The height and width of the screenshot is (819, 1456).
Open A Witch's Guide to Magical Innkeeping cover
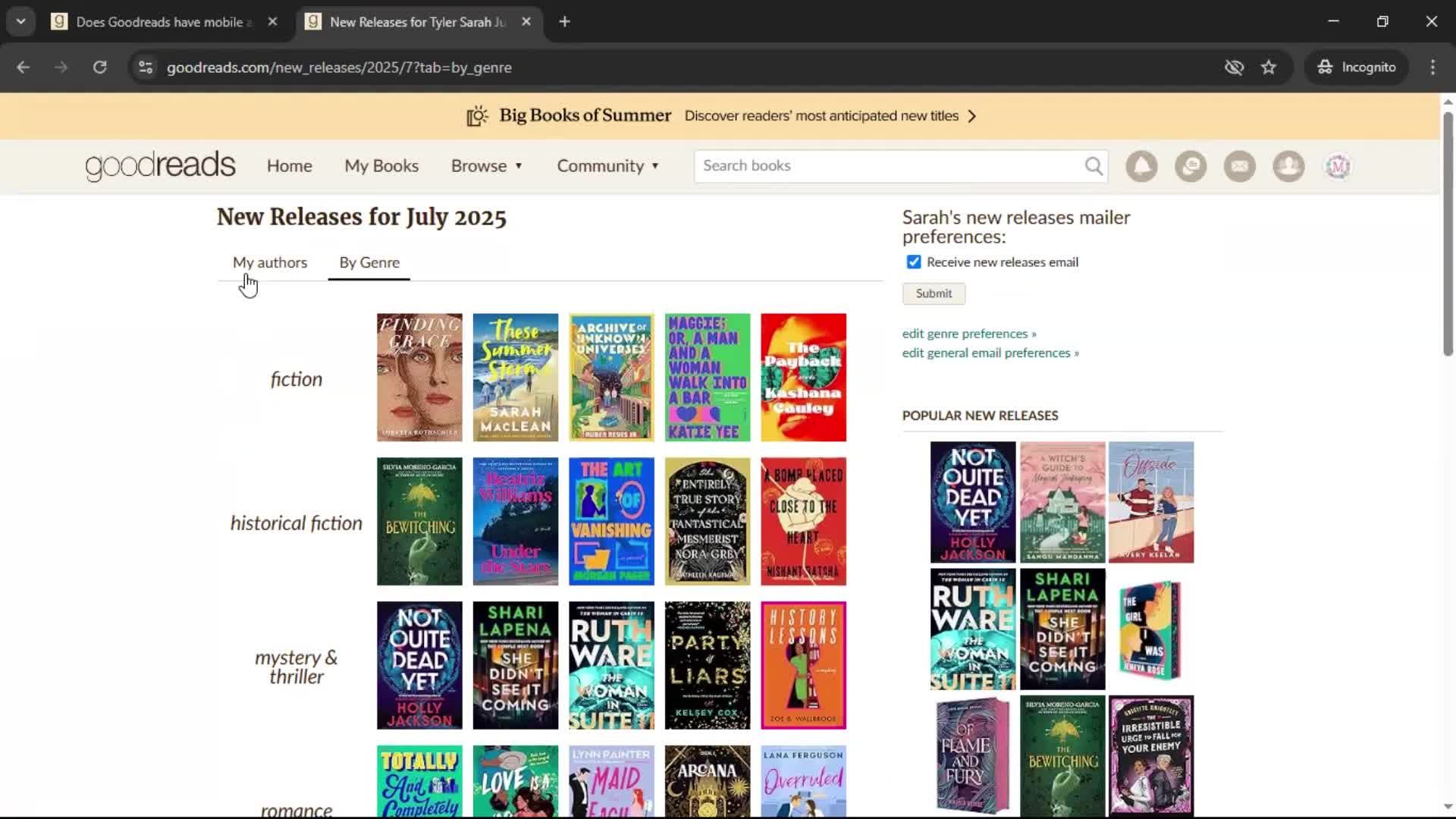pyautogui.click(x=1062, y=502)
